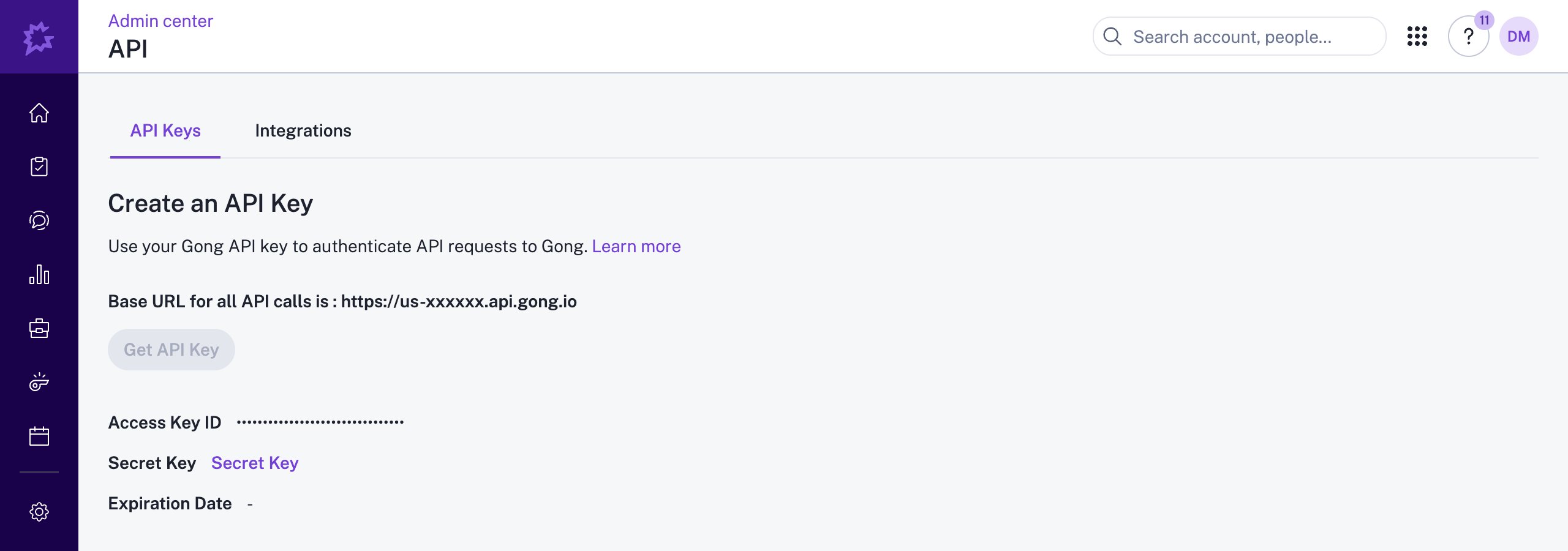Viewport: 1568px width, 551px height.
Task: Open the bar chart insights icon
Action: (39, 274)
